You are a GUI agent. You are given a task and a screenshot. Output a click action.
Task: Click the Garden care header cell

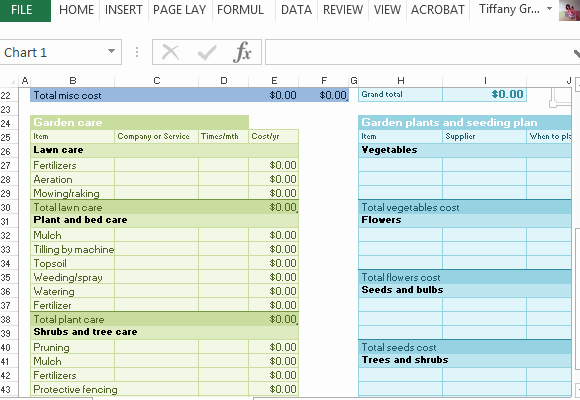[x=140, y=122]
